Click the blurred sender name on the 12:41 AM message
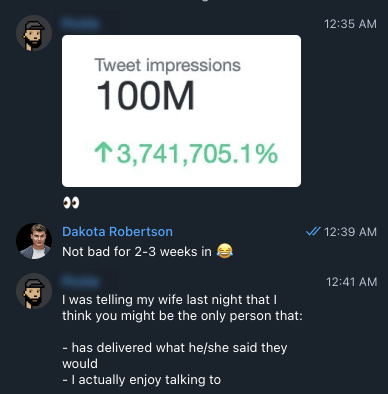 [81, 282]
